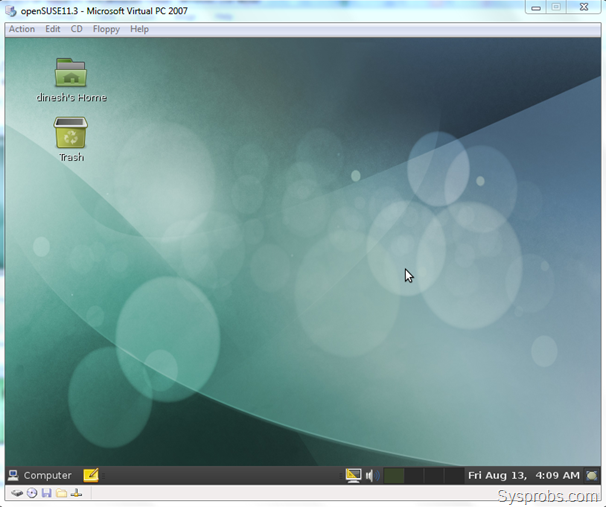Screen dimensions: 606x507
Task: Click the display settings tray icon
Action: [x=353, y=475]
